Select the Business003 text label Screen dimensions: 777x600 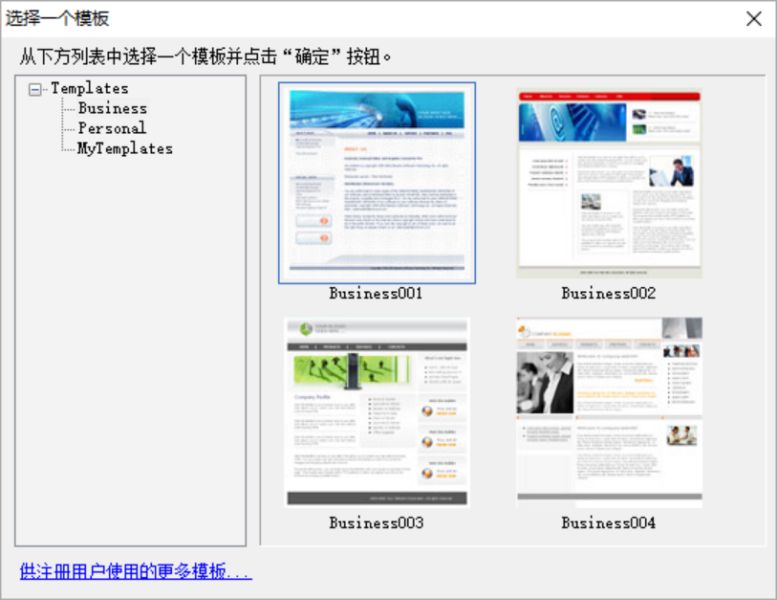coord(376,523)
